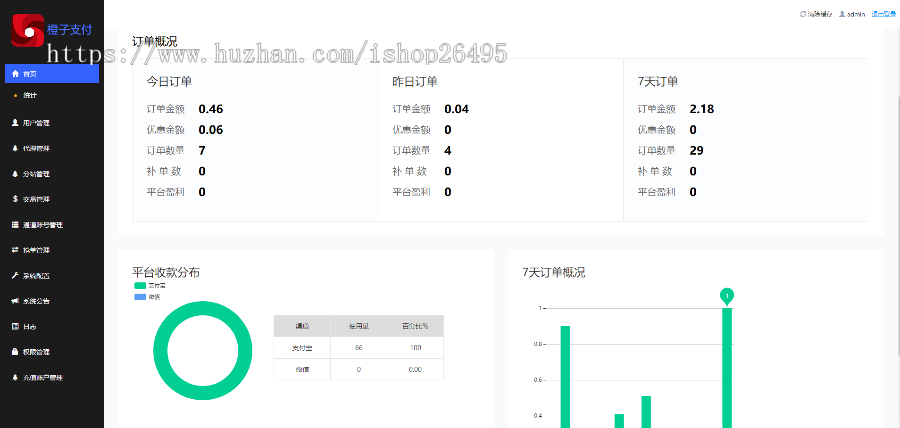Viewport: 900px width, 428px height.
Task: Click the 支付宝 table cell
Action: 302,348
